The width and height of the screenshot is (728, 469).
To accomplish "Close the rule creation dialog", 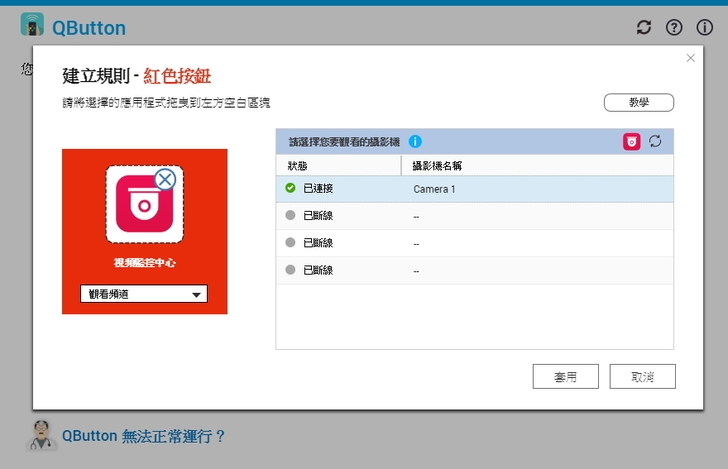I will click(690, 59).
